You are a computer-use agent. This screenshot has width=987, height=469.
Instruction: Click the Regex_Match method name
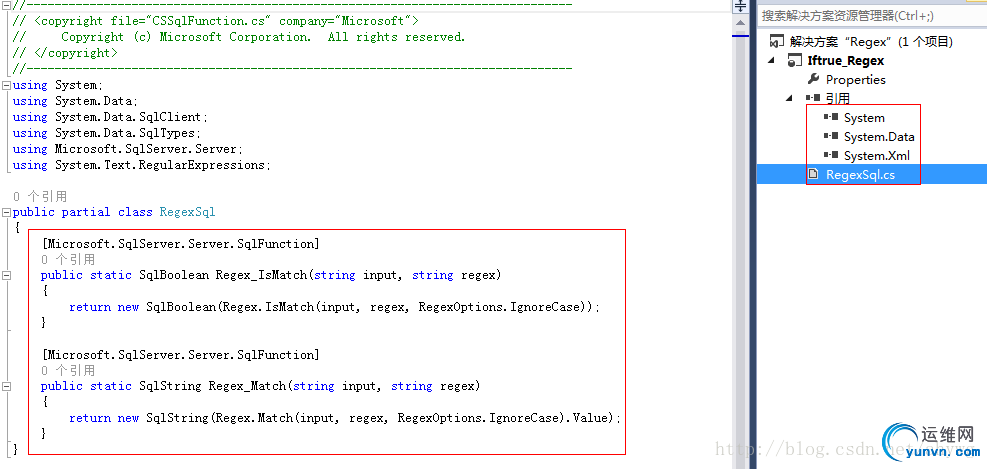coord(247,386)
